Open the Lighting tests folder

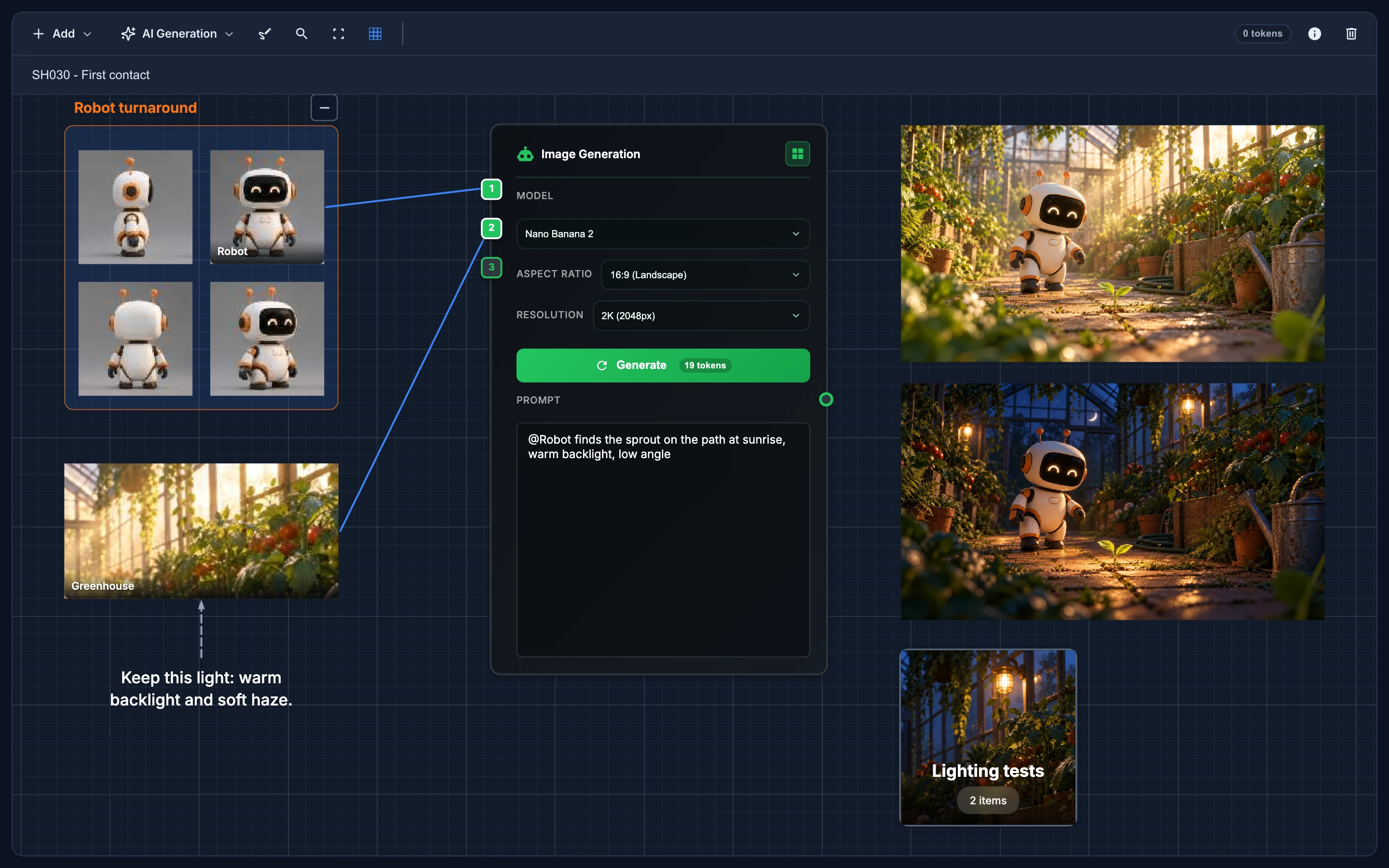click(988, 738)
